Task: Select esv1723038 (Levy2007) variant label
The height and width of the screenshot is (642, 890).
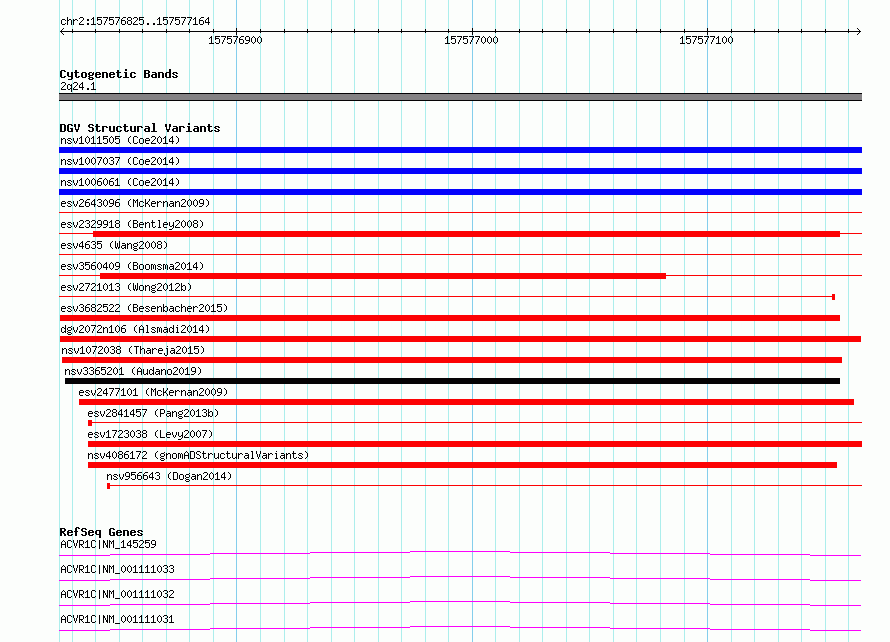Action: [x=150, y=434]
